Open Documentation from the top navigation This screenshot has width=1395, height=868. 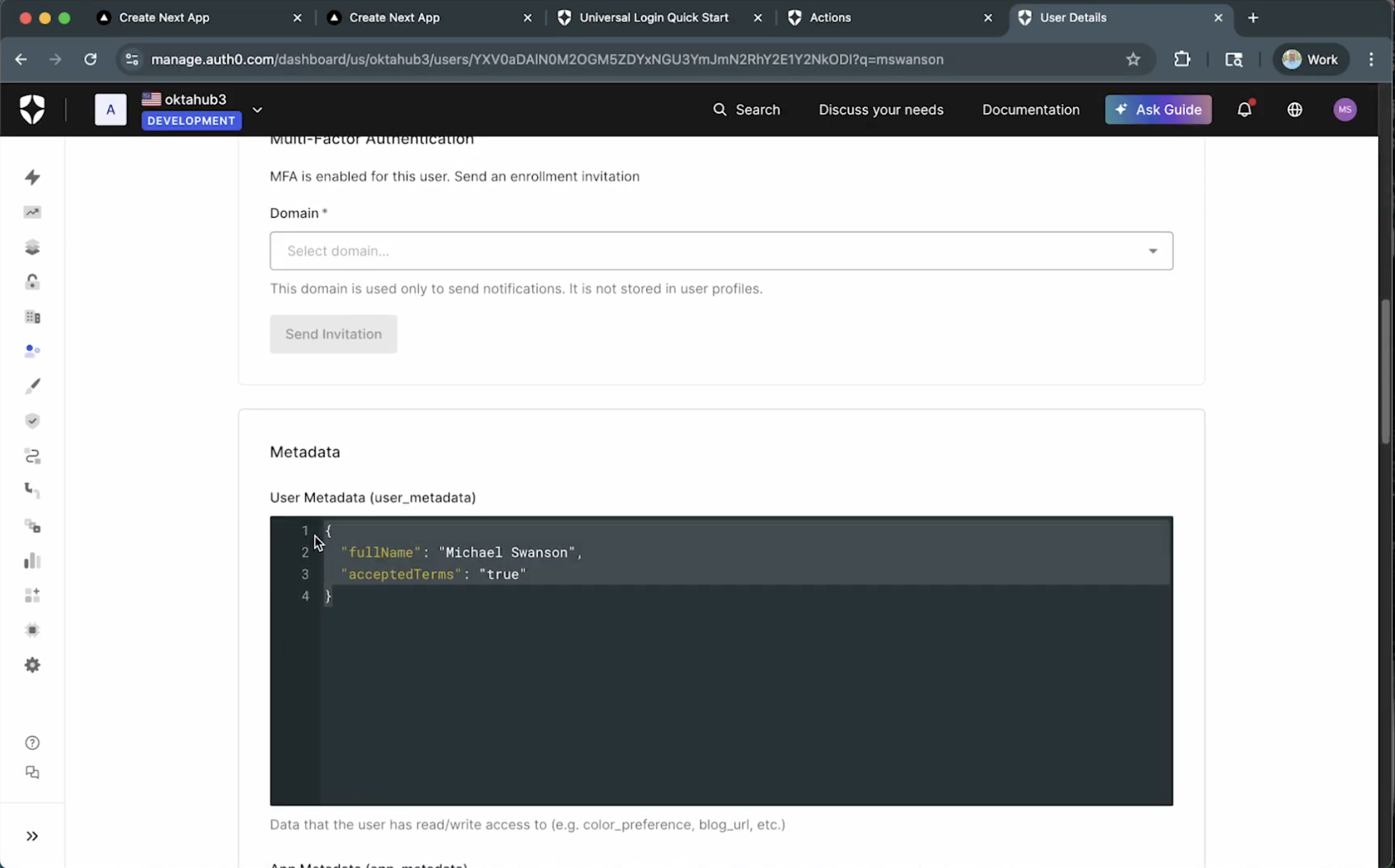[x=1031, y=110]
